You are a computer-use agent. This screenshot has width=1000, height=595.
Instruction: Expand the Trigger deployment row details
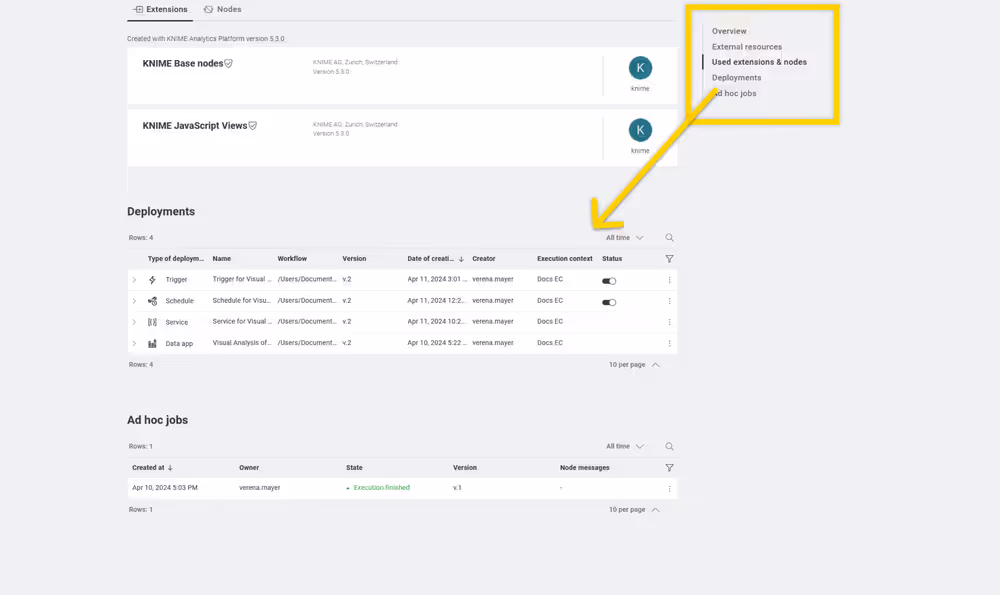click(134, 280)
